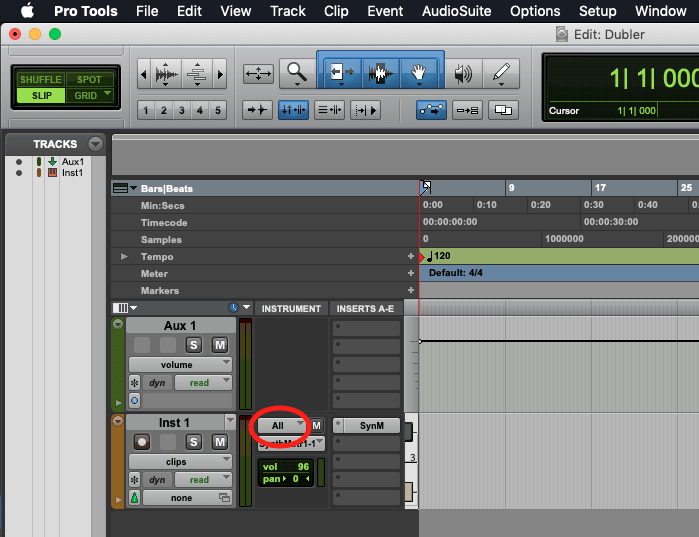Select zoom preset 3
Viewport: 699px width, 537px height.
[x=182, y=110]
